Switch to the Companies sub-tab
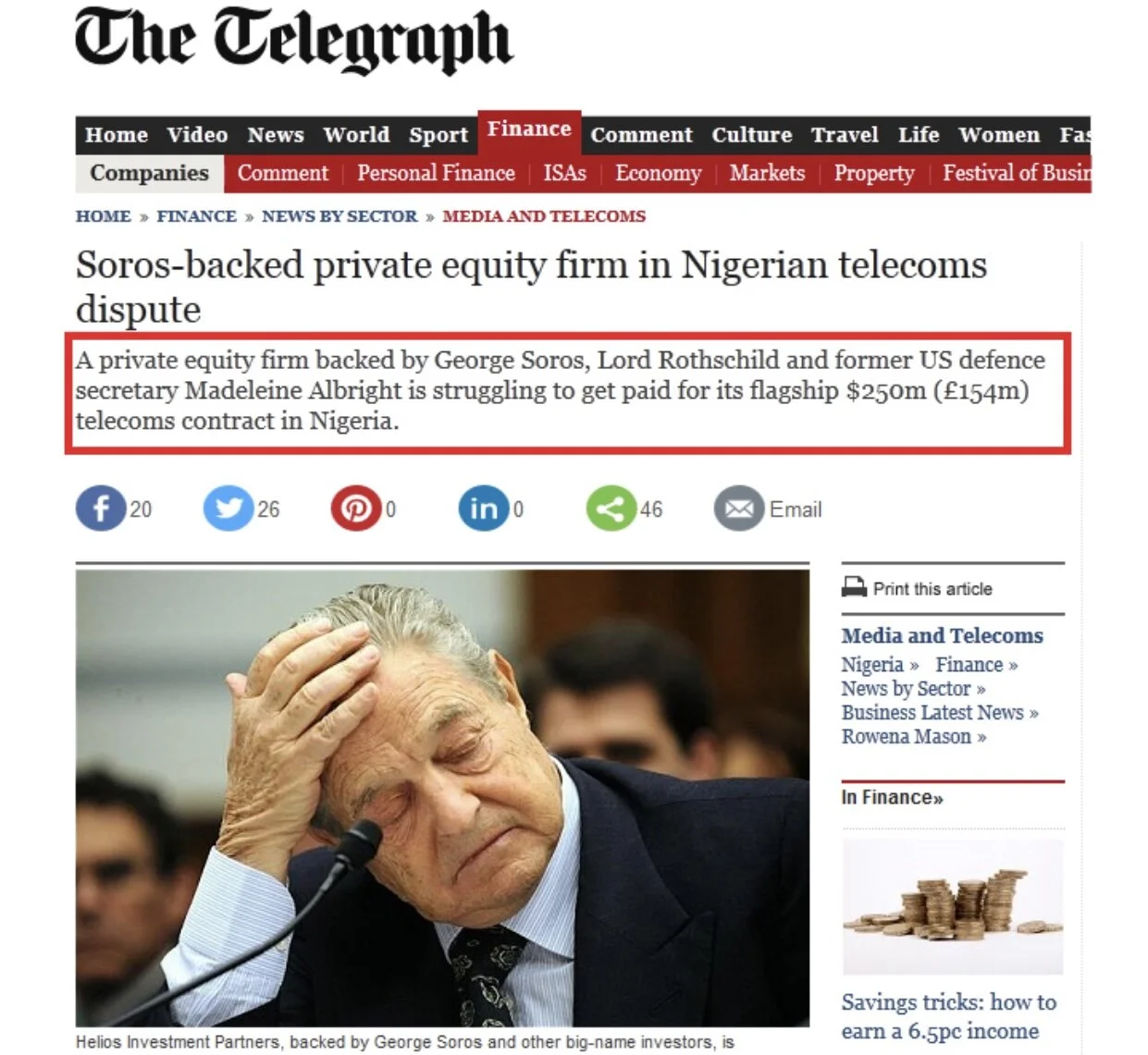 pos(149,173)
